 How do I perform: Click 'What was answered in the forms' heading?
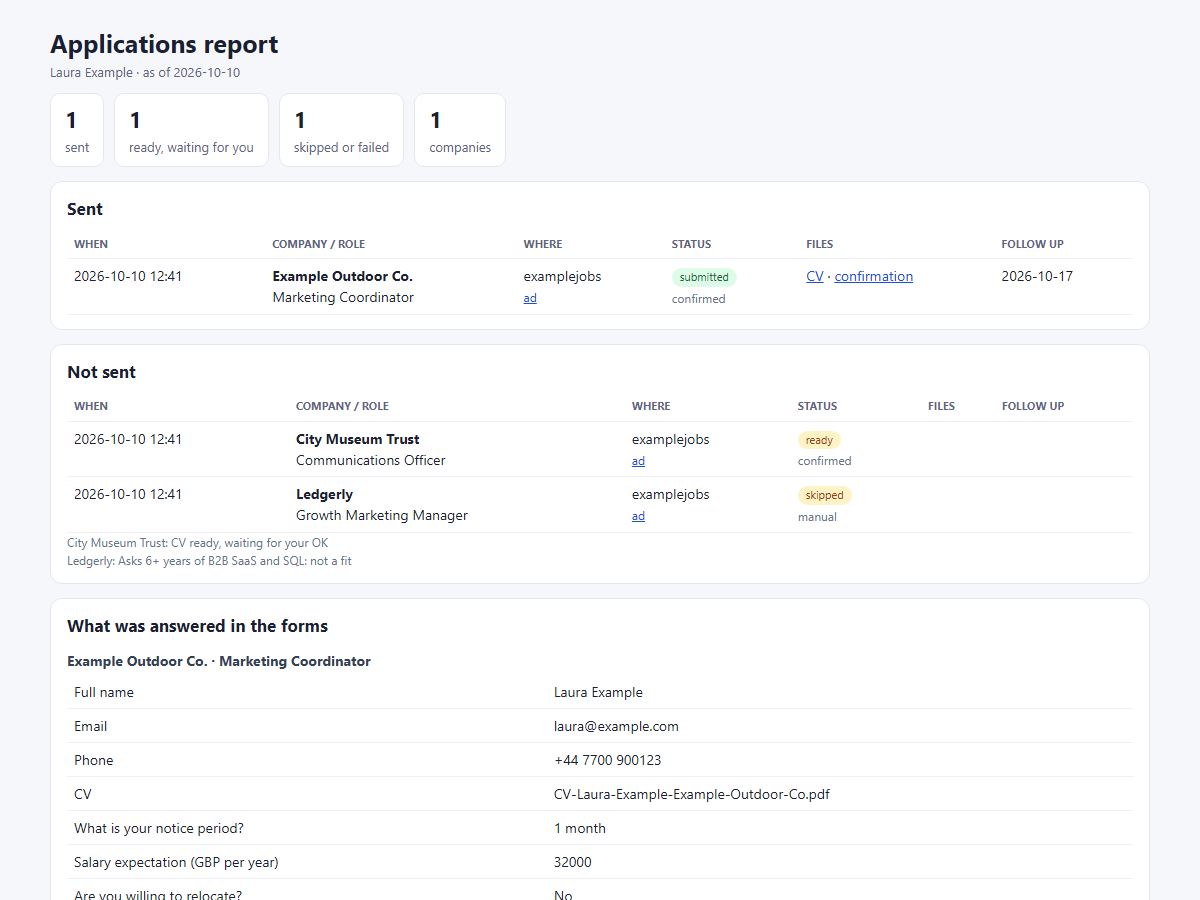(x=197, y=626)
